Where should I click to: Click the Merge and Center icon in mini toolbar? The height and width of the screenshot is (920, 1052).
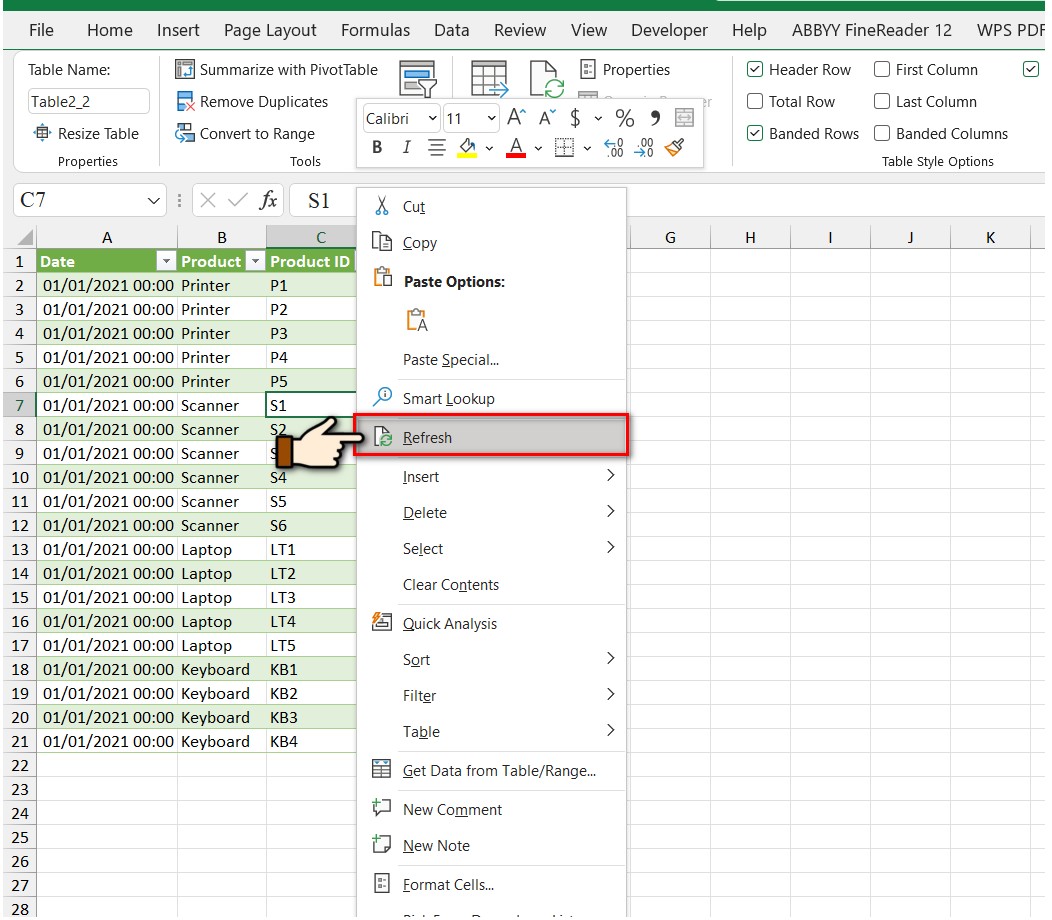click(684, 118)
